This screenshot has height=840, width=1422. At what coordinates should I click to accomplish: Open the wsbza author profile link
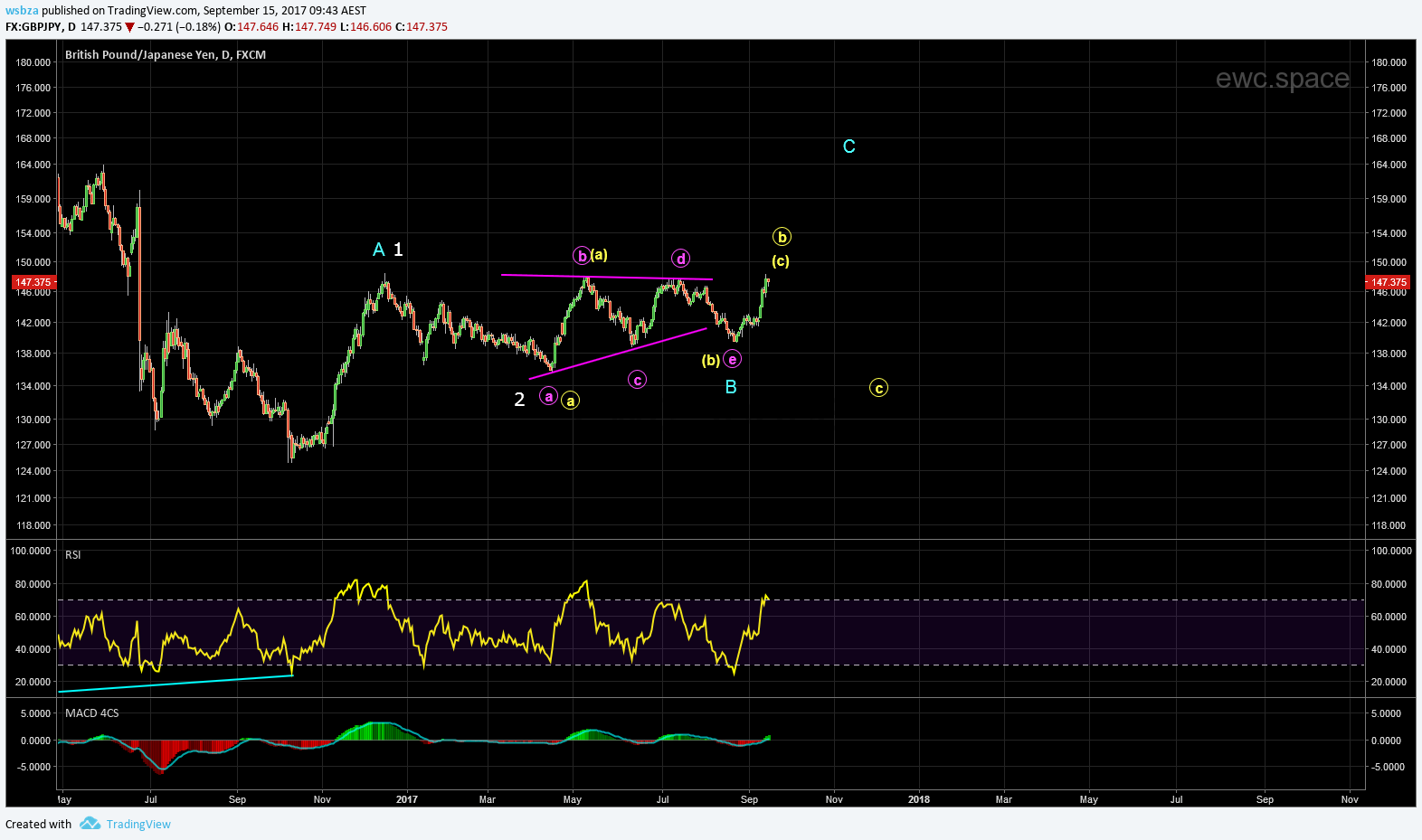coord(22,11)
